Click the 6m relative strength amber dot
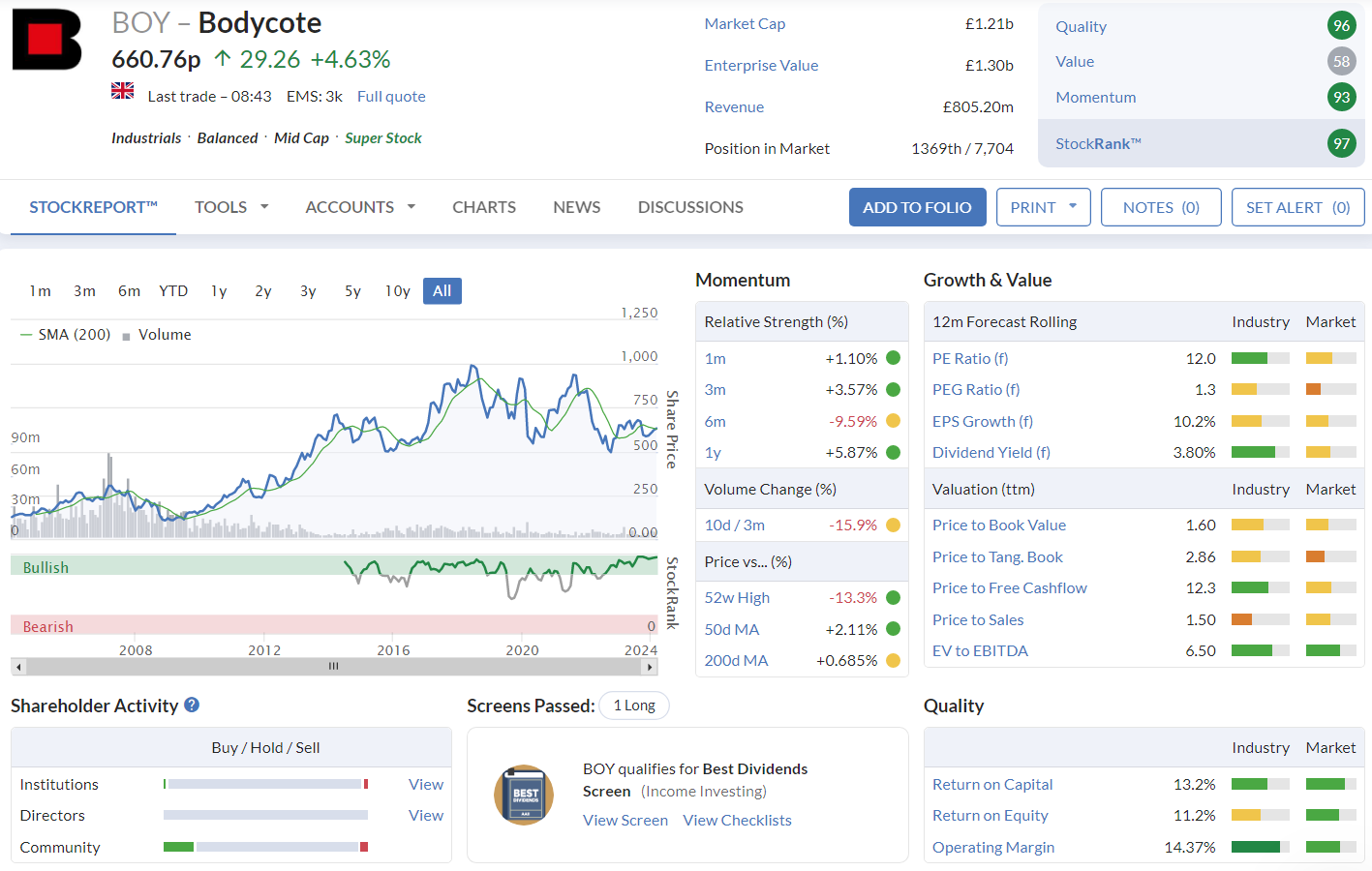The height and width of the screenshot is (871, 1372). [x=893, y=421]
